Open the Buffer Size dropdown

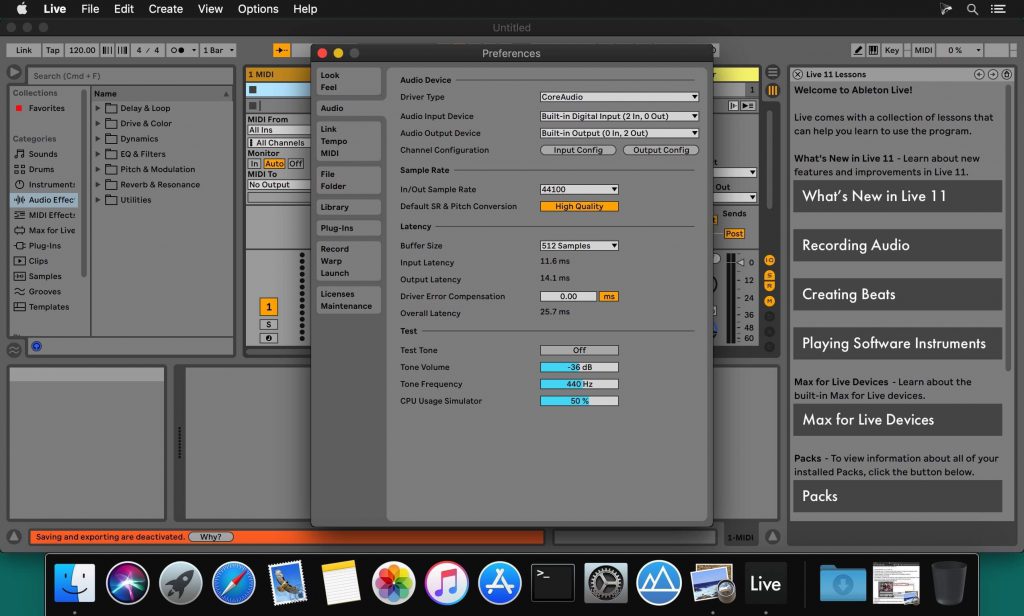coord(578,245)
